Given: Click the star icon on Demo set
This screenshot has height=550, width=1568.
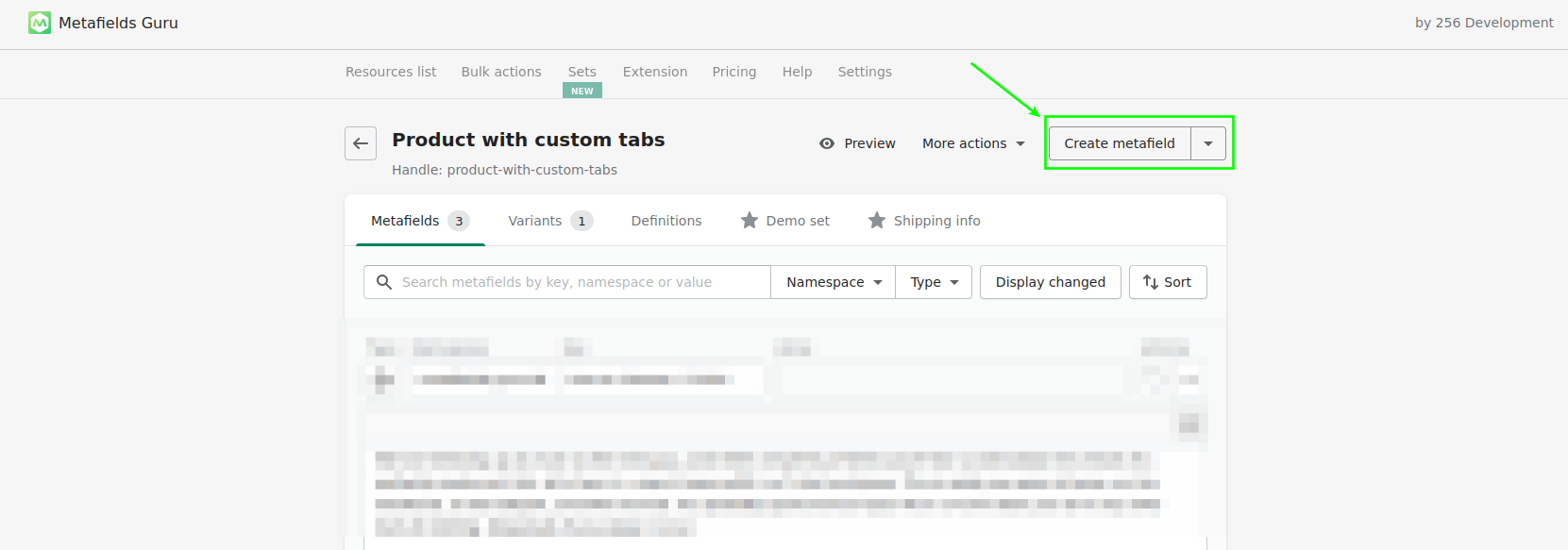Looking at the screenshot, I should click(750, 221).
